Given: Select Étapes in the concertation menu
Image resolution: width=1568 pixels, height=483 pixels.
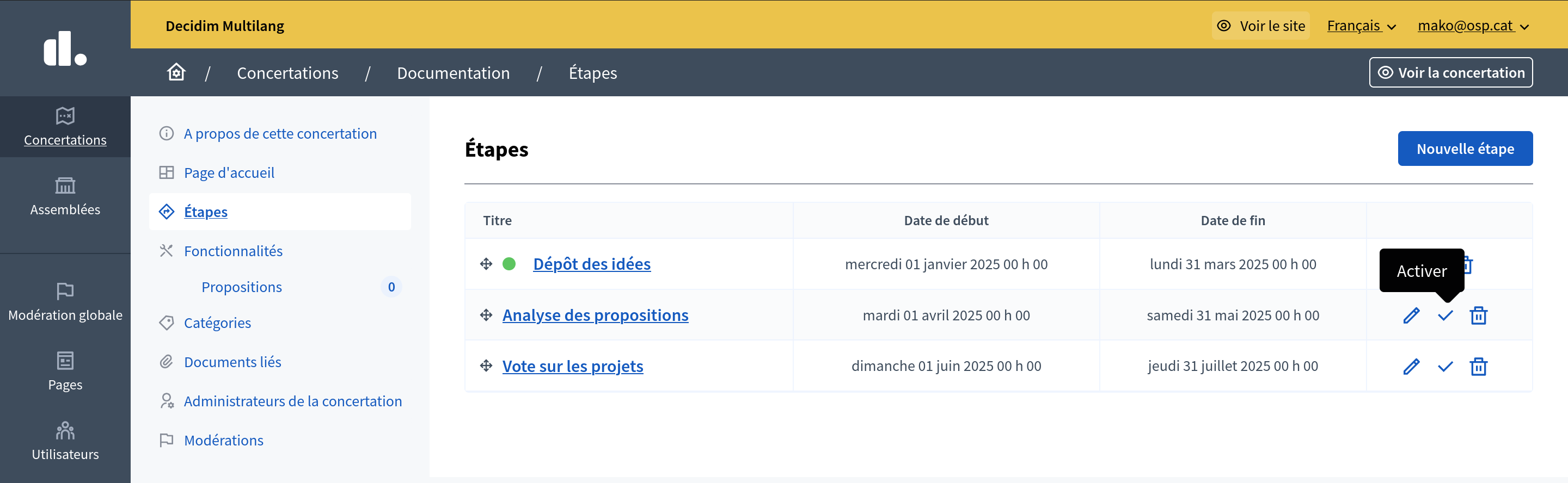Looking at the screenshot, I should [280, 212].
